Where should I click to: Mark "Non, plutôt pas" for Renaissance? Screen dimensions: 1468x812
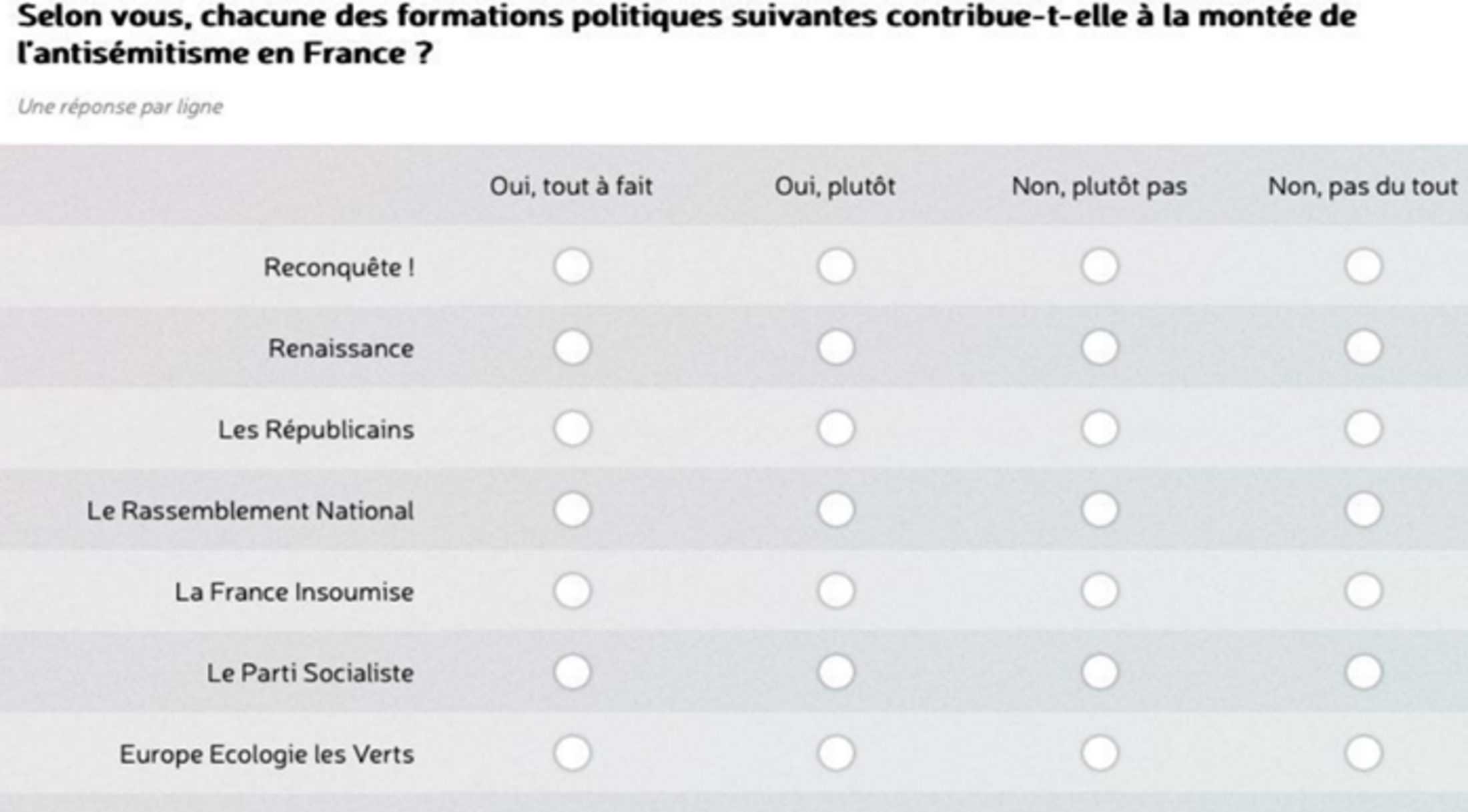(x=1100, y=348)
